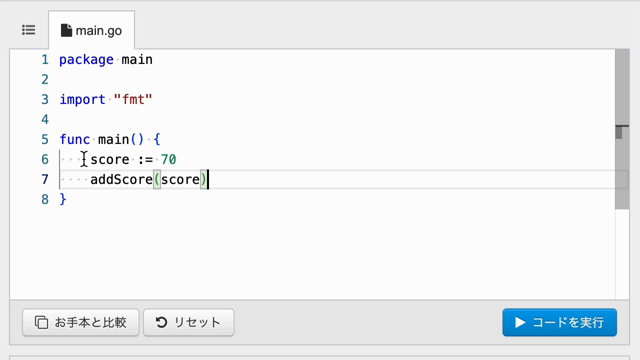Click the 'func' keyword on line 5
The image size is (640, 360).
(75, 140)
